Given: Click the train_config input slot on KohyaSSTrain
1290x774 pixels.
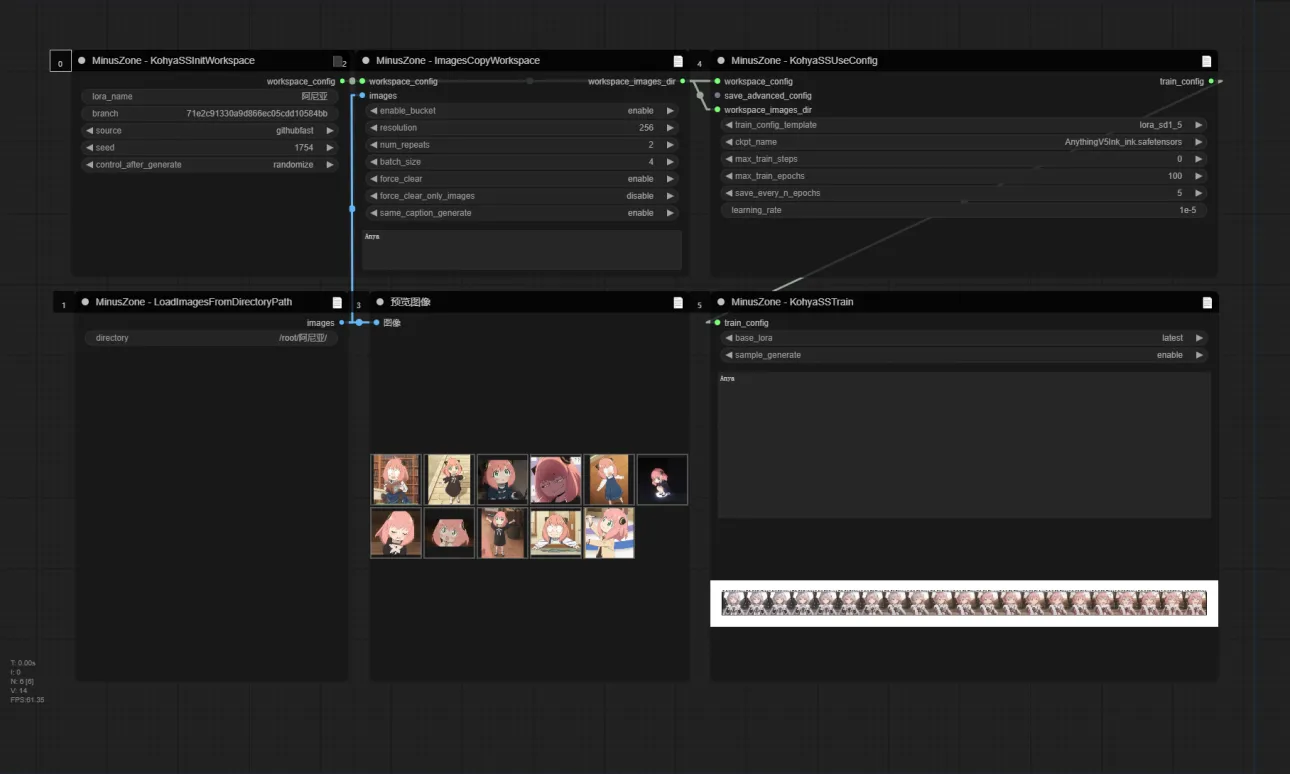Looking at the screenshot, I should tap(717, 323).
